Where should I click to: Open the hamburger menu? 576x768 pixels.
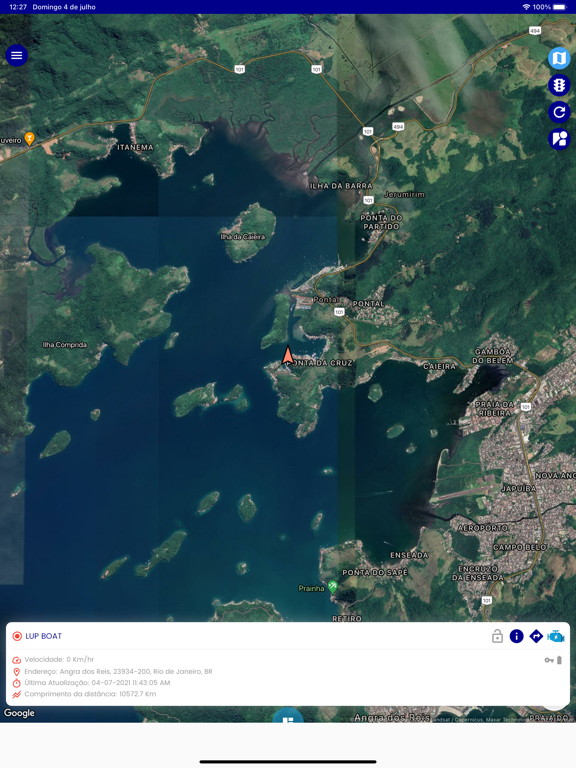[x=16, y=55]
